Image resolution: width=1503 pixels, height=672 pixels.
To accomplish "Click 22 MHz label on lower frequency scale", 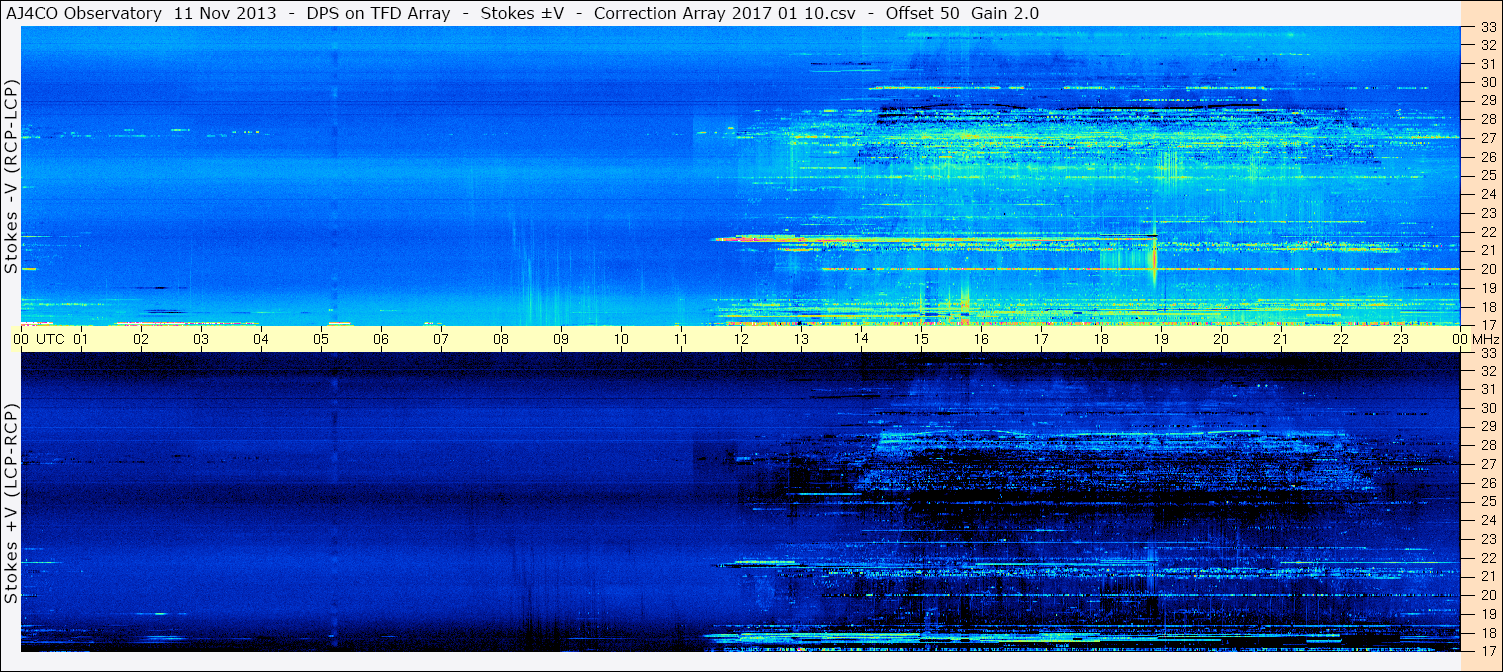I will pyautogui.click(x=1487, y=558).
